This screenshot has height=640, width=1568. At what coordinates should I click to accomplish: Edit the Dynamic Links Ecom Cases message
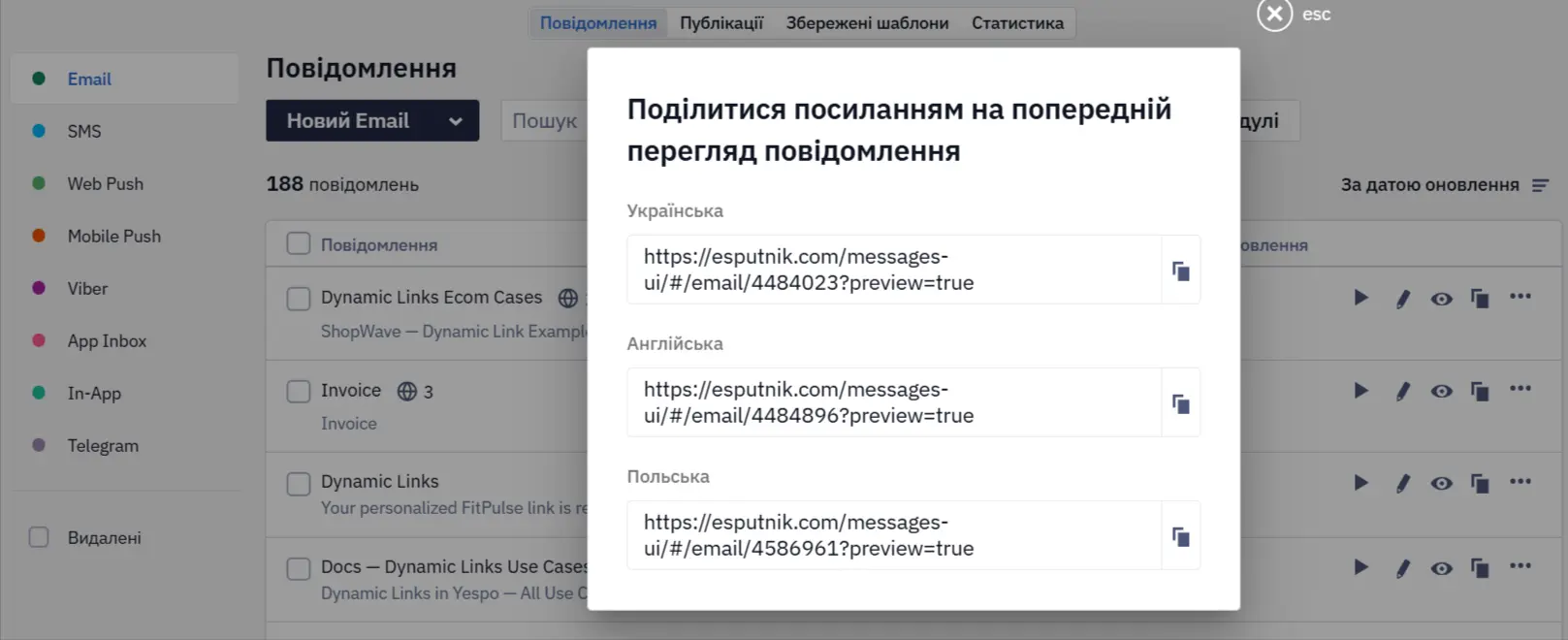(1402, 299)
